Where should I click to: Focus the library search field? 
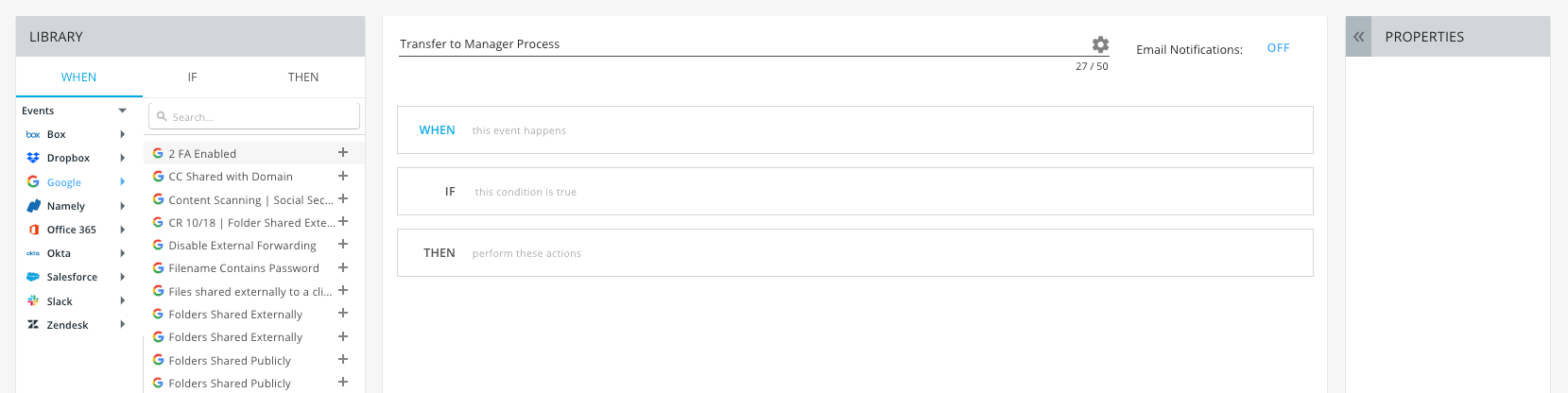pyautogui.click(x=254, y=116)
